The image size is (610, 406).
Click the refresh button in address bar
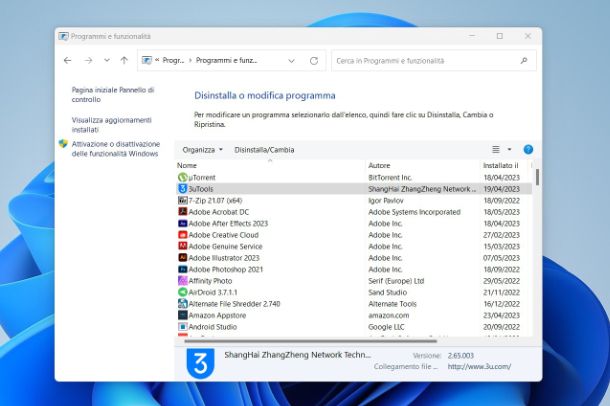pos(314,61)
